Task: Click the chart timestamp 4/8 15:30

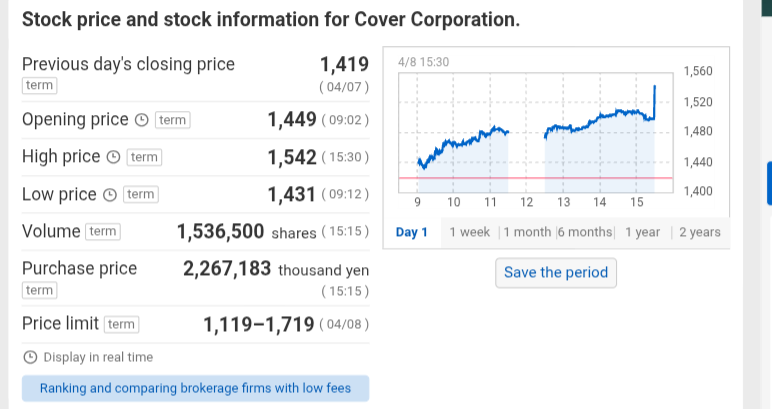Action: [x=423, y=62]
